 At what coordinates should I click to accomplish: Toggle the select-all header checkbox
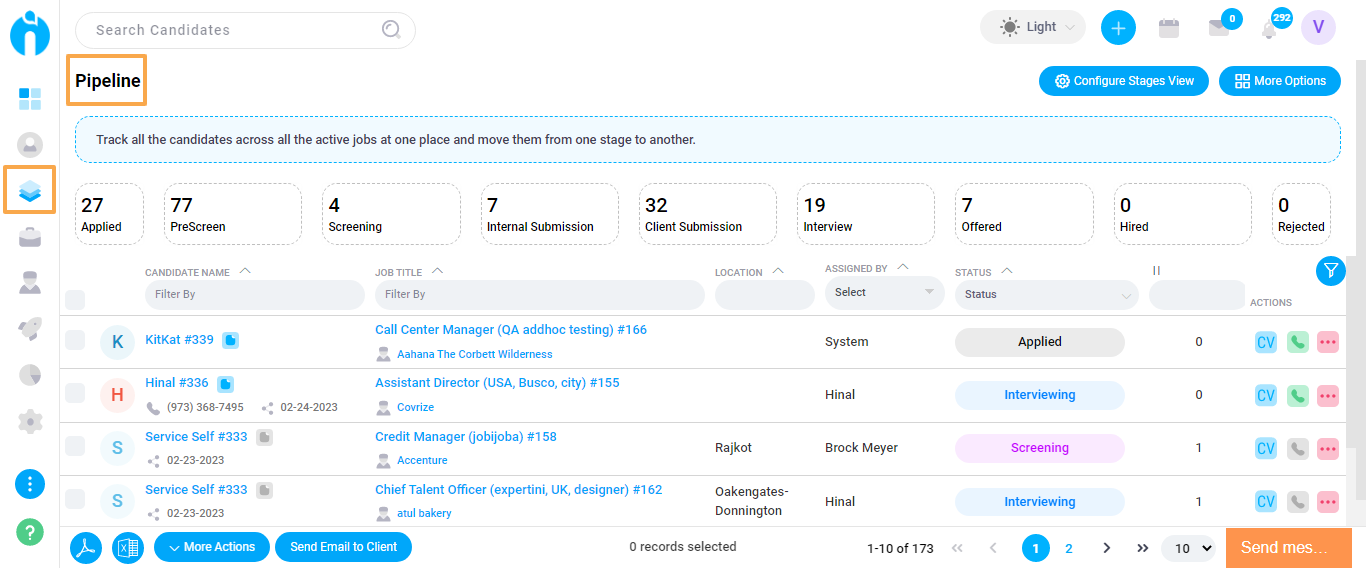point(75,299)
